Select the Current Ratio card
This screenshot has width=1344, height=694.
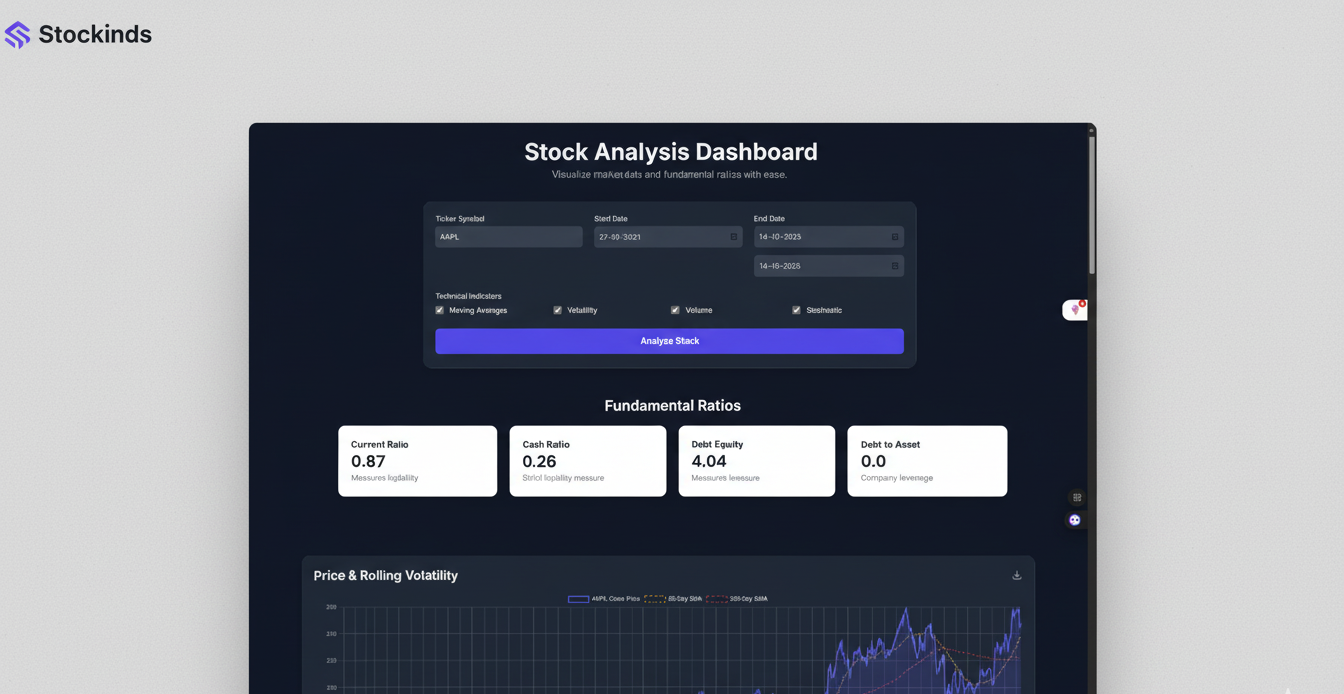[417, 461]
